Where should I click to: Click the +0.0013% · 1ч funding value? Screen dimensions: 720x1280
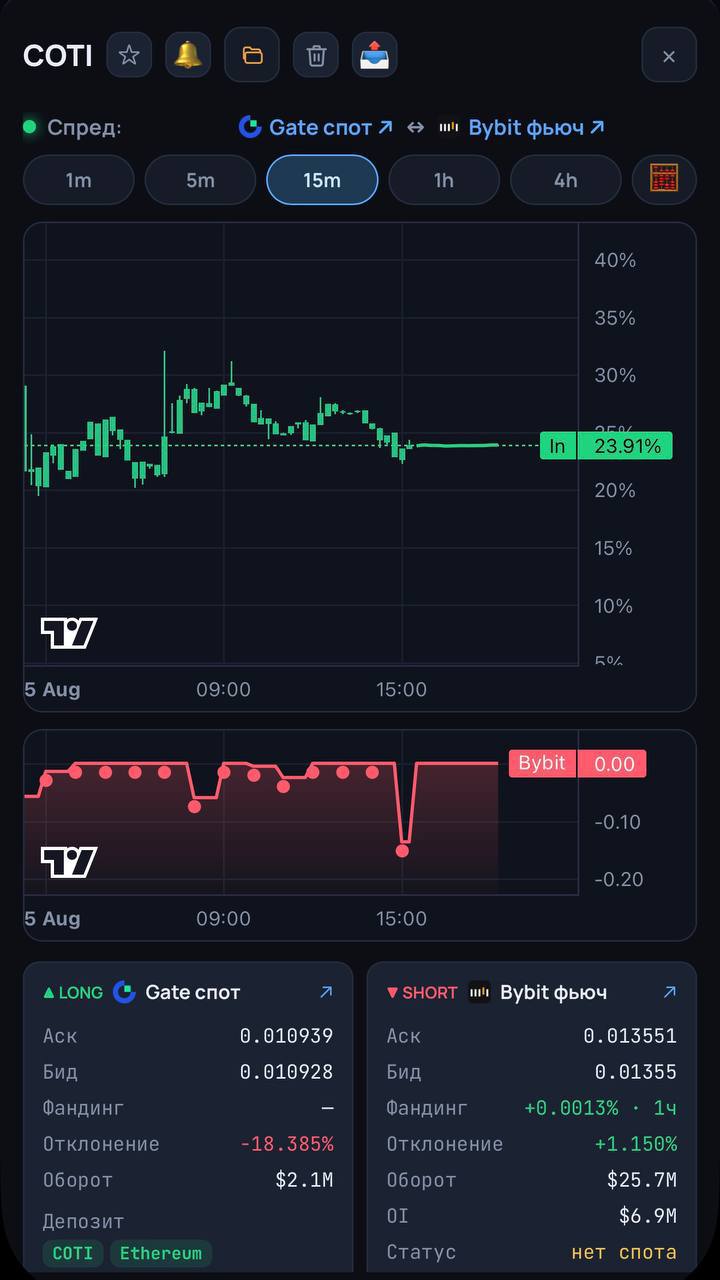(600, 1108)
